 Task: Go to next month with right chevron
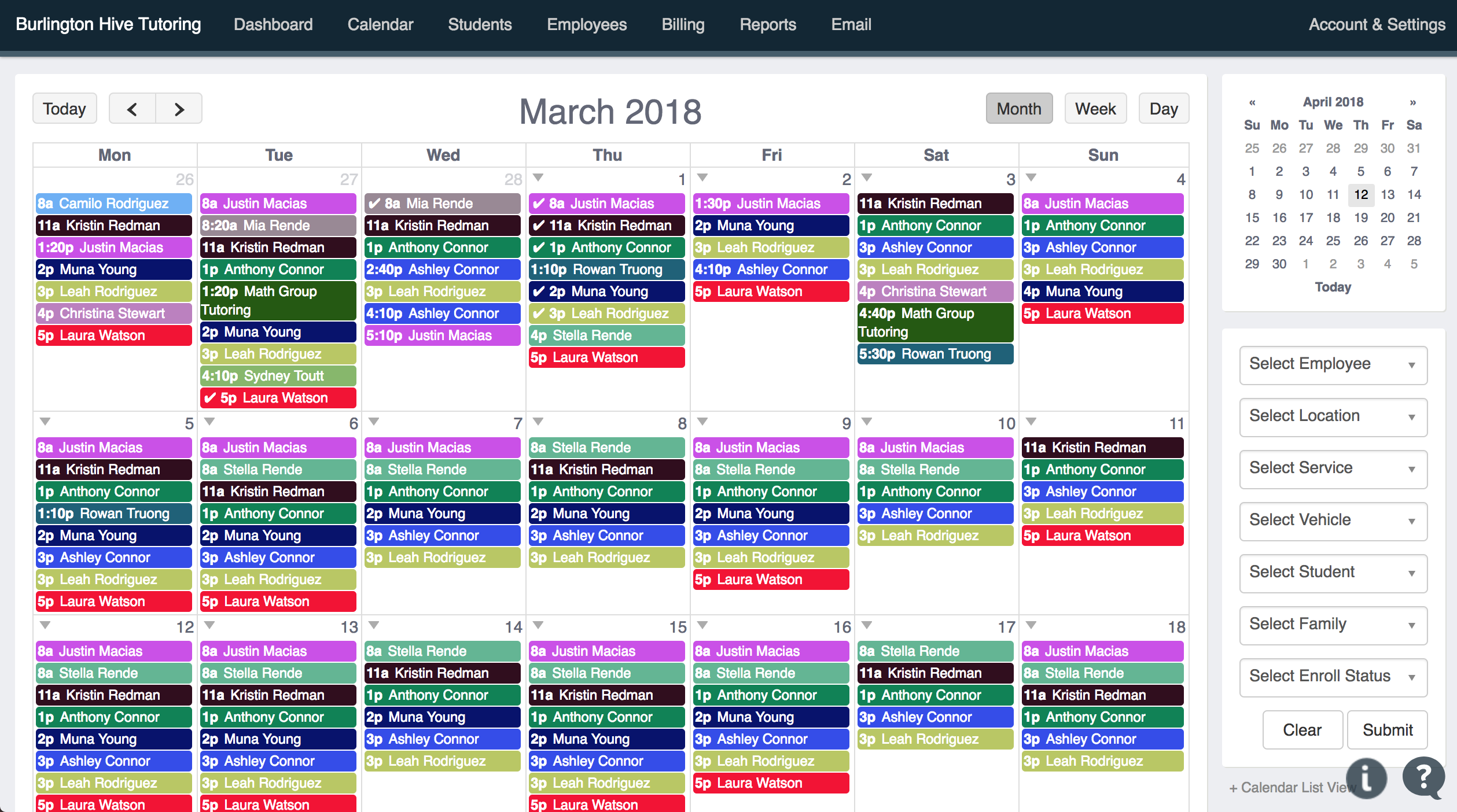pos(179,109)
